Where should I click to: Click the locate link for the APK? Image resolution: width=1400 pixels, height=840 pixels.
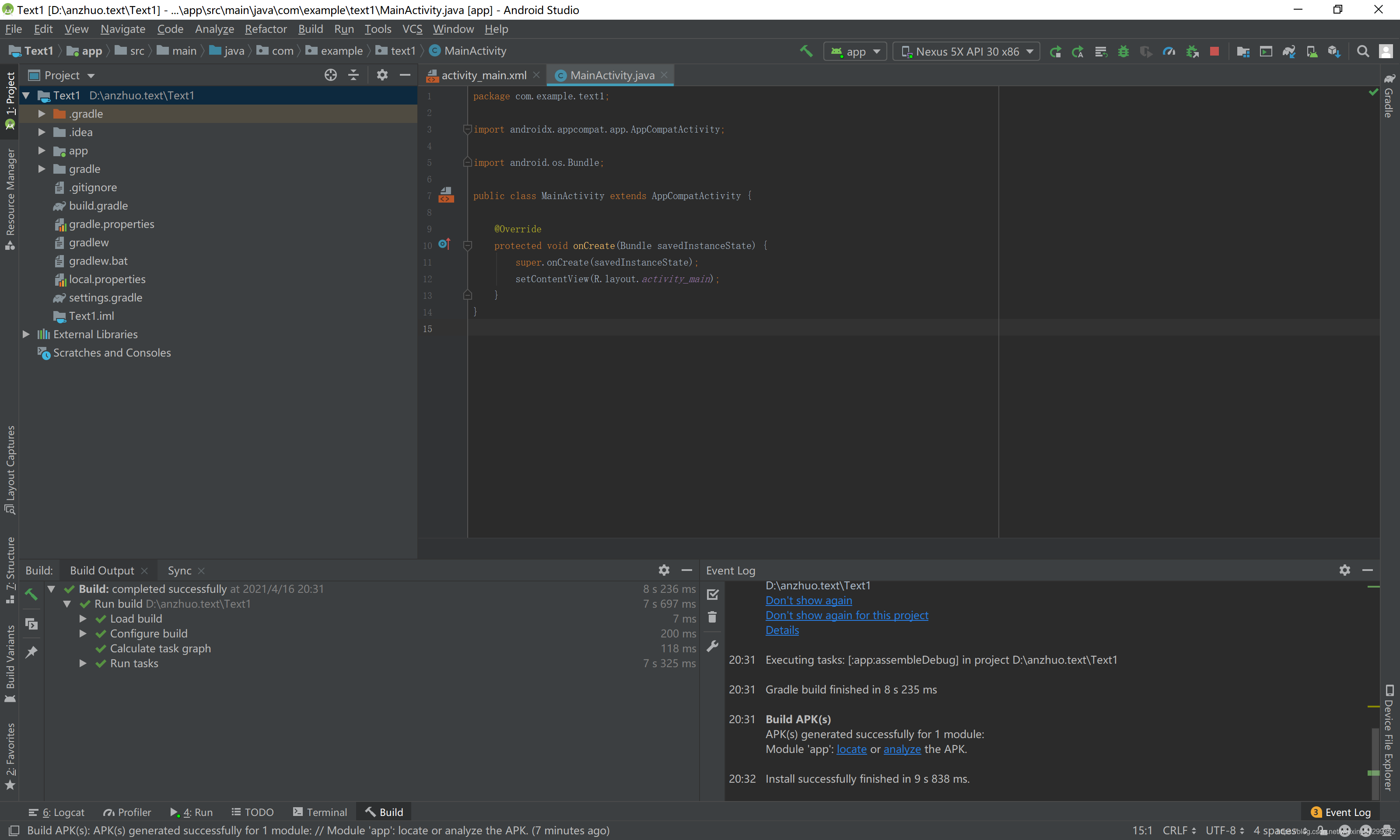coord(852,749)
